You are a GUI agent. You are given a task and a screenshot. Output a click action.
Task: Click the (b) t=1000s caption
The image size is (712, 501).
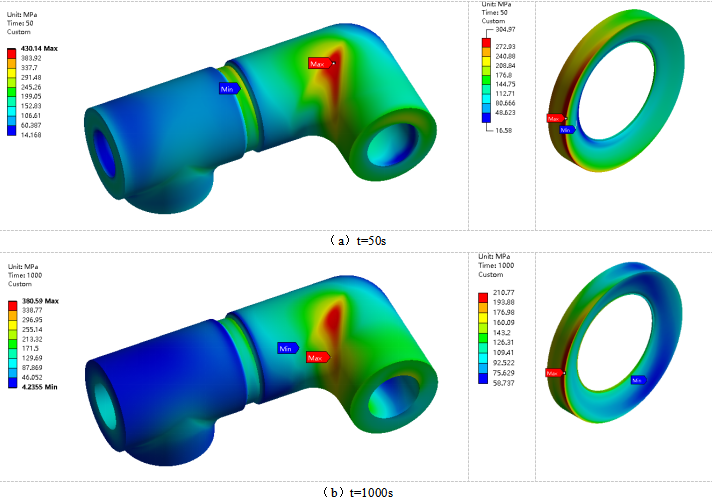(355, 491)
